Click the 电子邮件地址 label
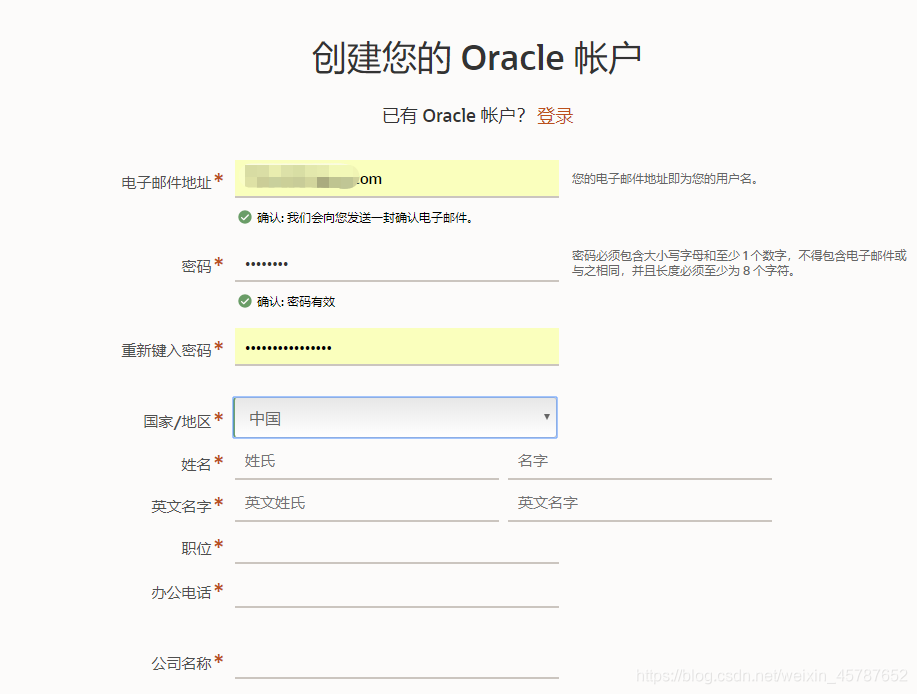 [166, 182]
